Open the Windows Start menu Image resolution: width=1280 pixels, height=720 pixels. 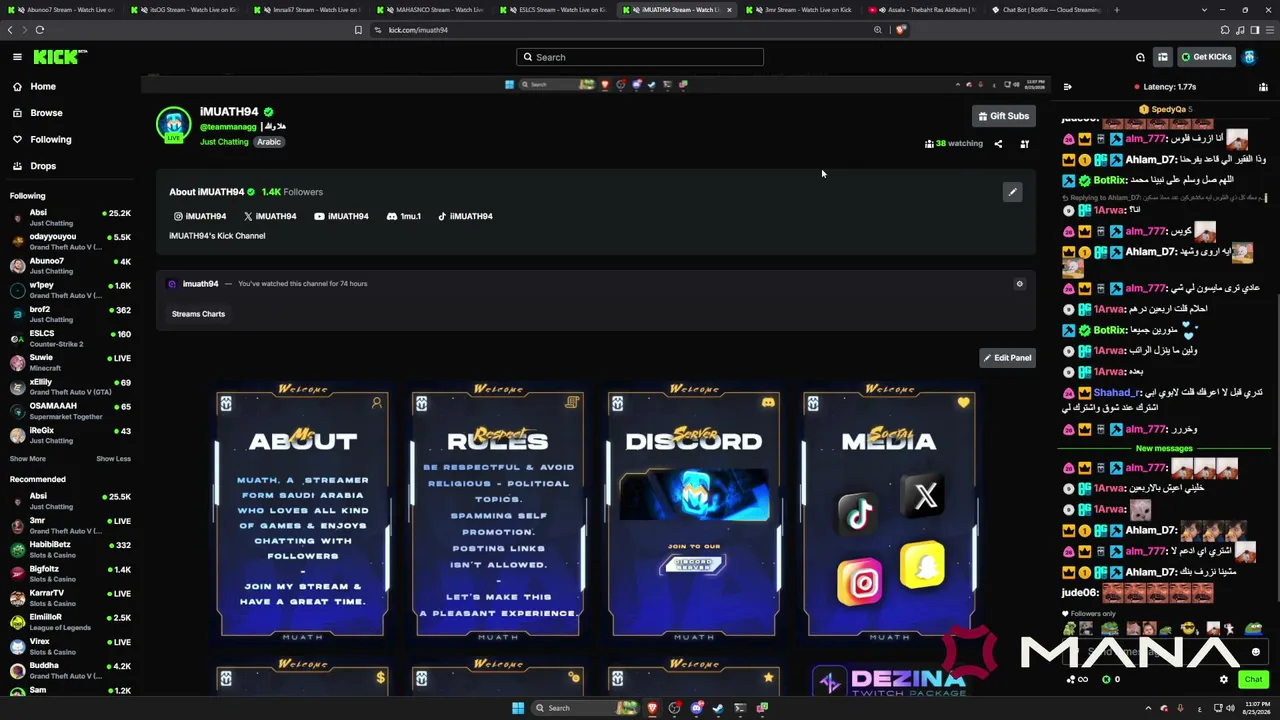click(518, 708)
